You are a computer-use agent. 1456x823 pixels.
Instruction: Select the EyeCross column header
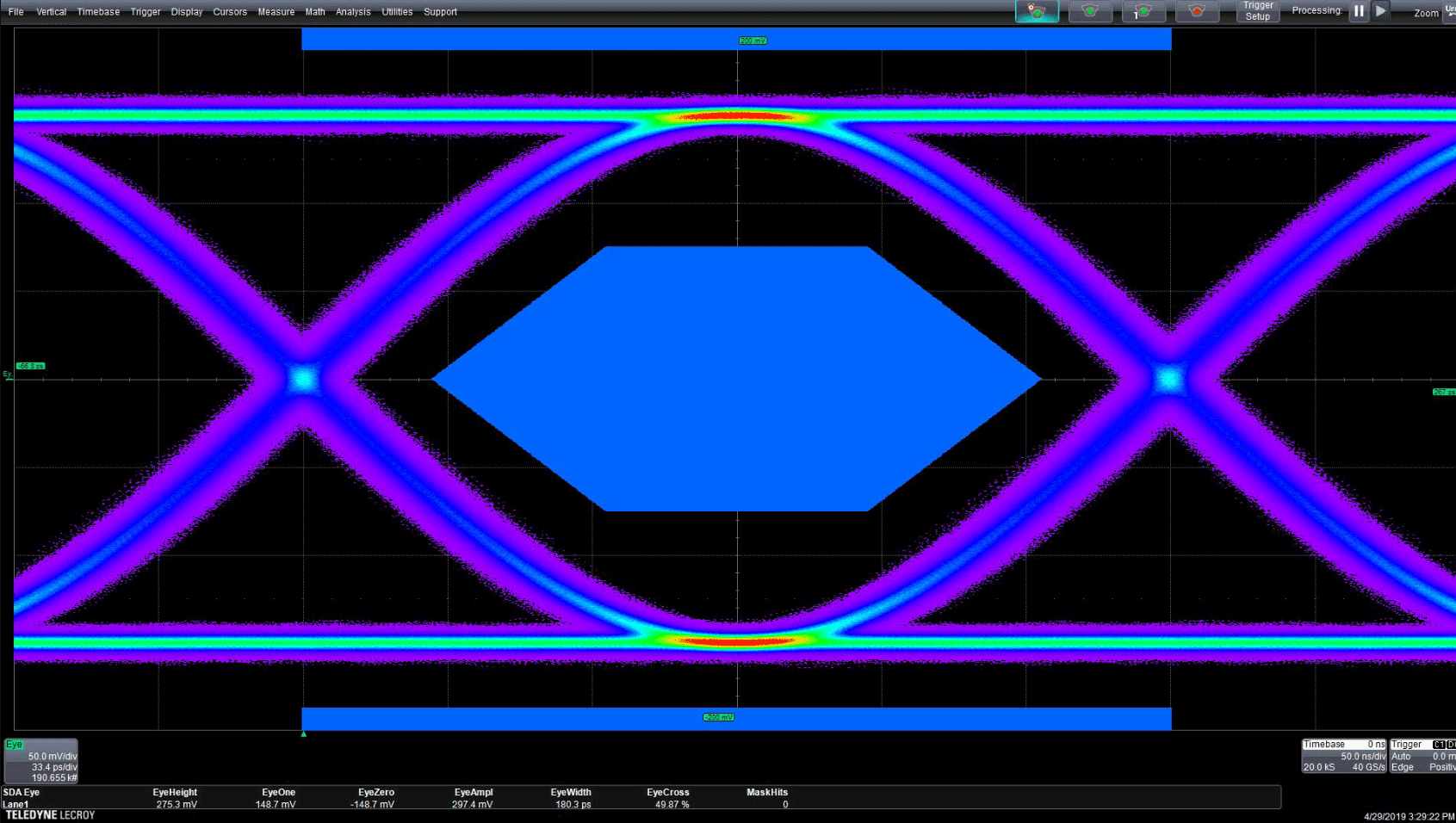click(x=668, y=792)
